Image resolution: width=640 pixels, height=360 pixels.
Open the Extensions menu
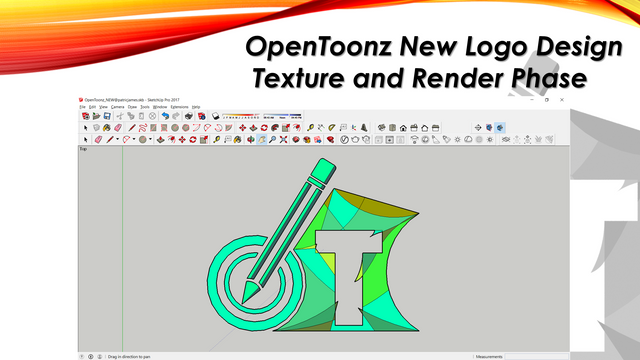tap(179, 107)
